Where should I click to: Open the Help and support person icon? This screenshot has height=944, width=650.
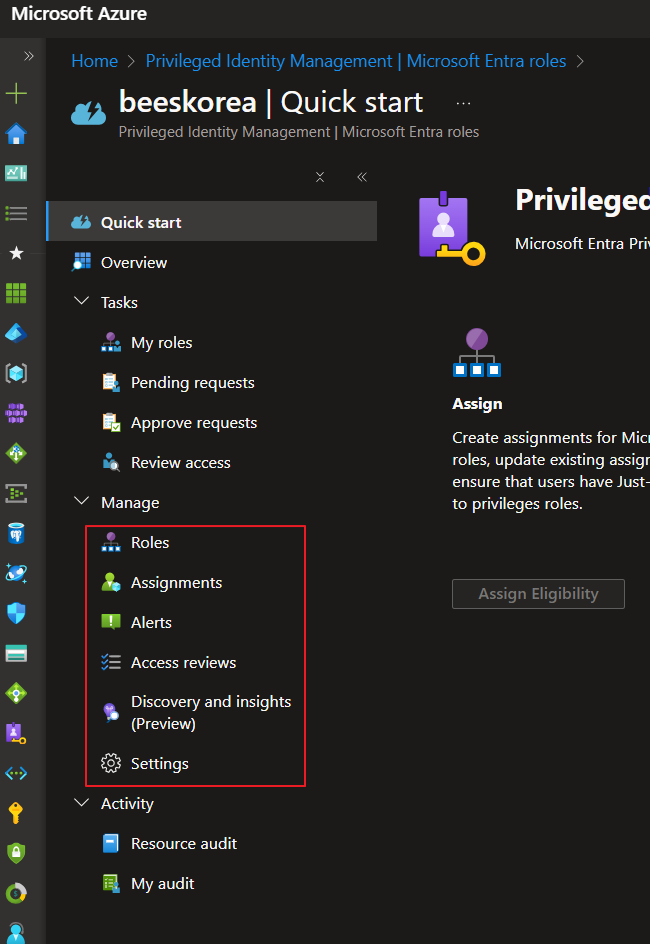pos(16,933)
